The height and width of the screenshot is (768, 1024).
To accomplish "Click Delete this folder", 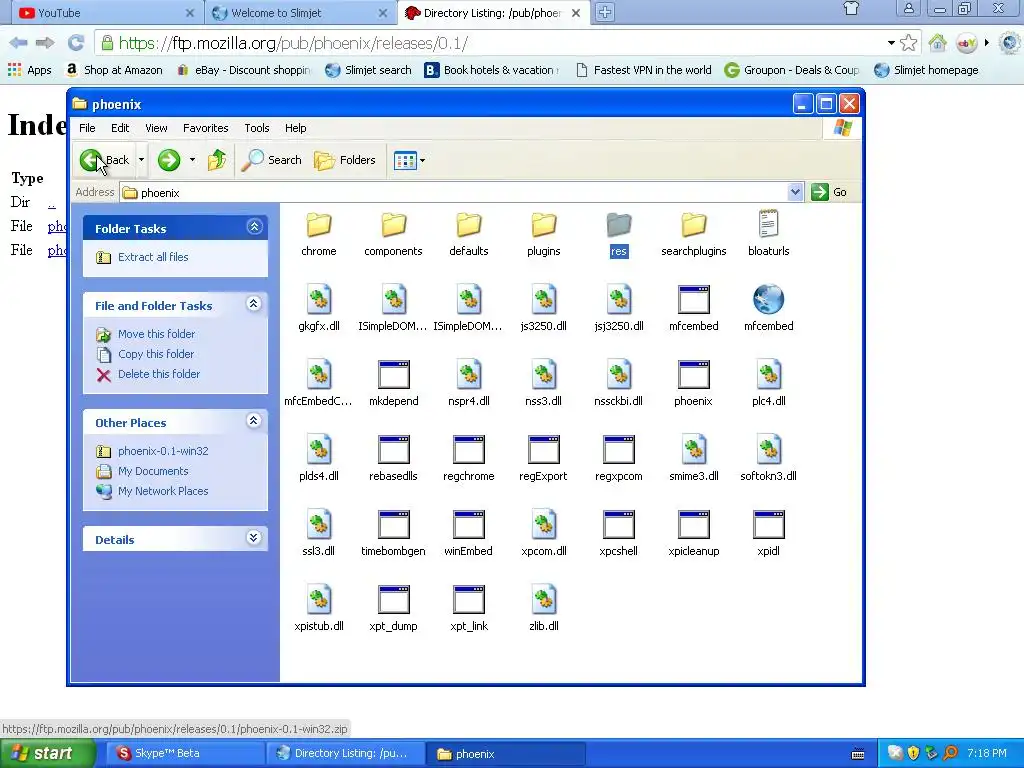I will (159, 374).
